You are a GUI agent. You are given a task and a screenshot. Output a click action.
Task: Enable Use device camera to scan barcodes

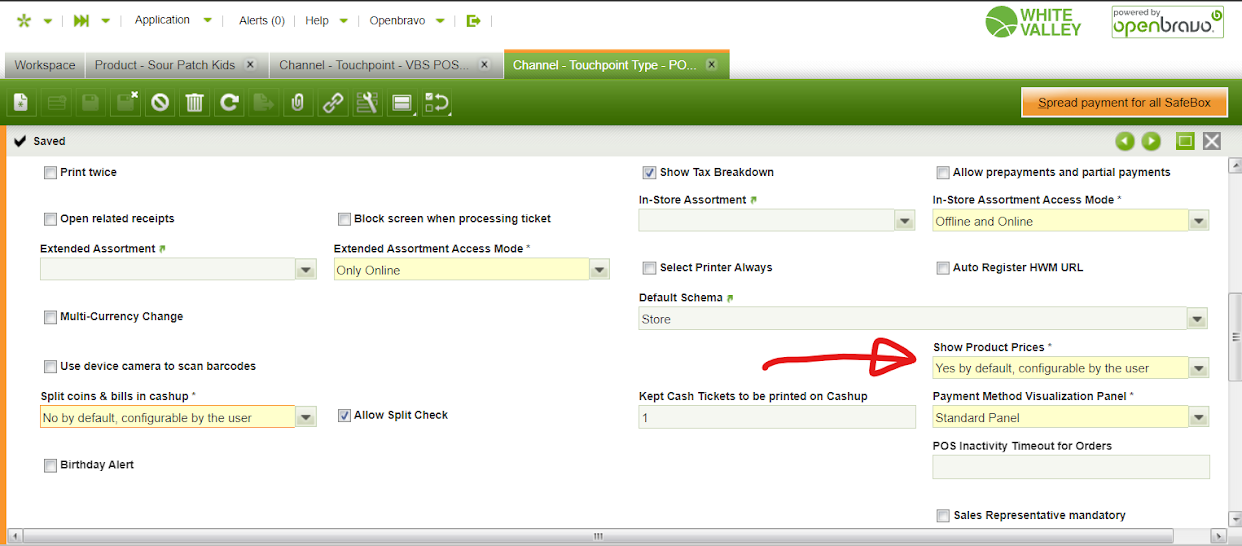tap(50, 366)
